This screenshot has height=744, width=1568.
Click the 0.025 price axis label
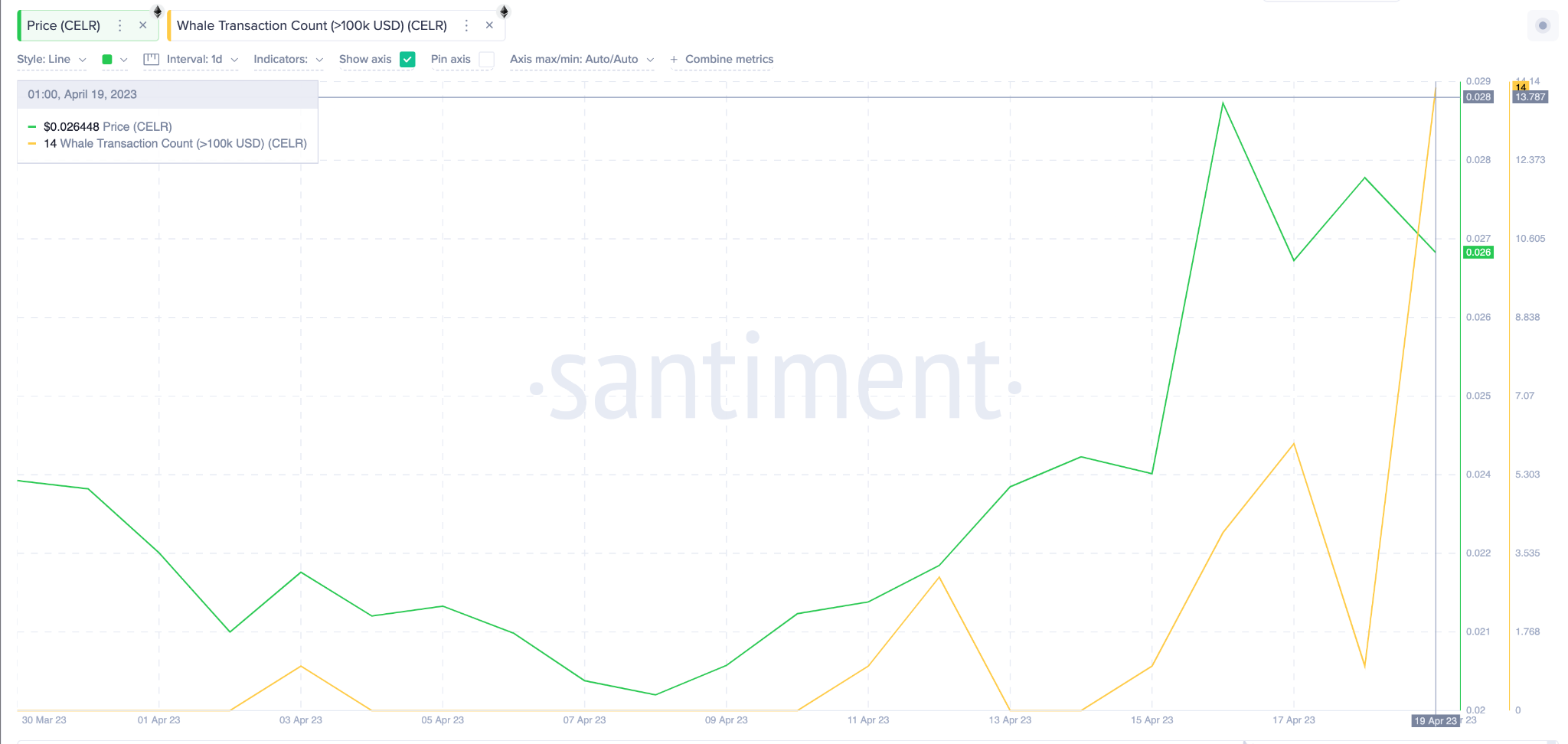point(1478,396)
